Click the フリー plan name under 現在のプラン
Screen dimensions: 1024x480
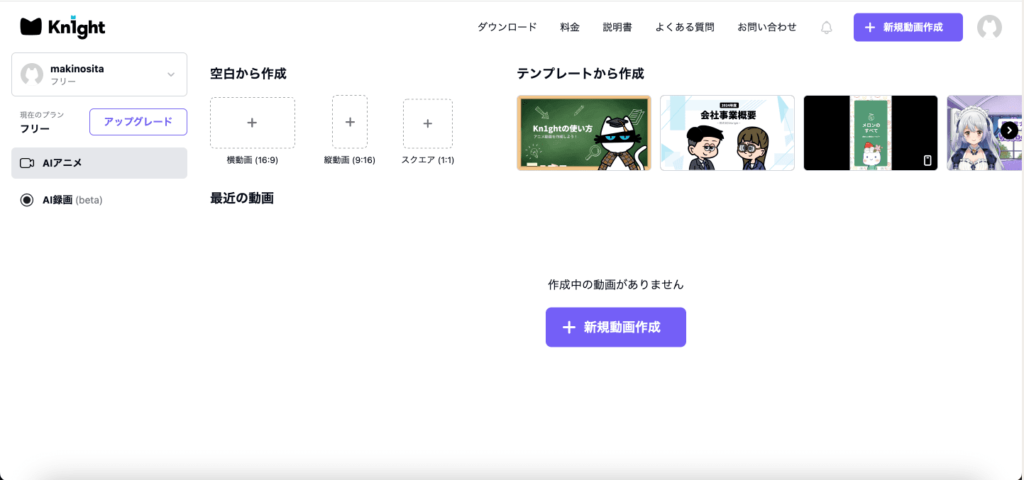(x=35, y=129)
